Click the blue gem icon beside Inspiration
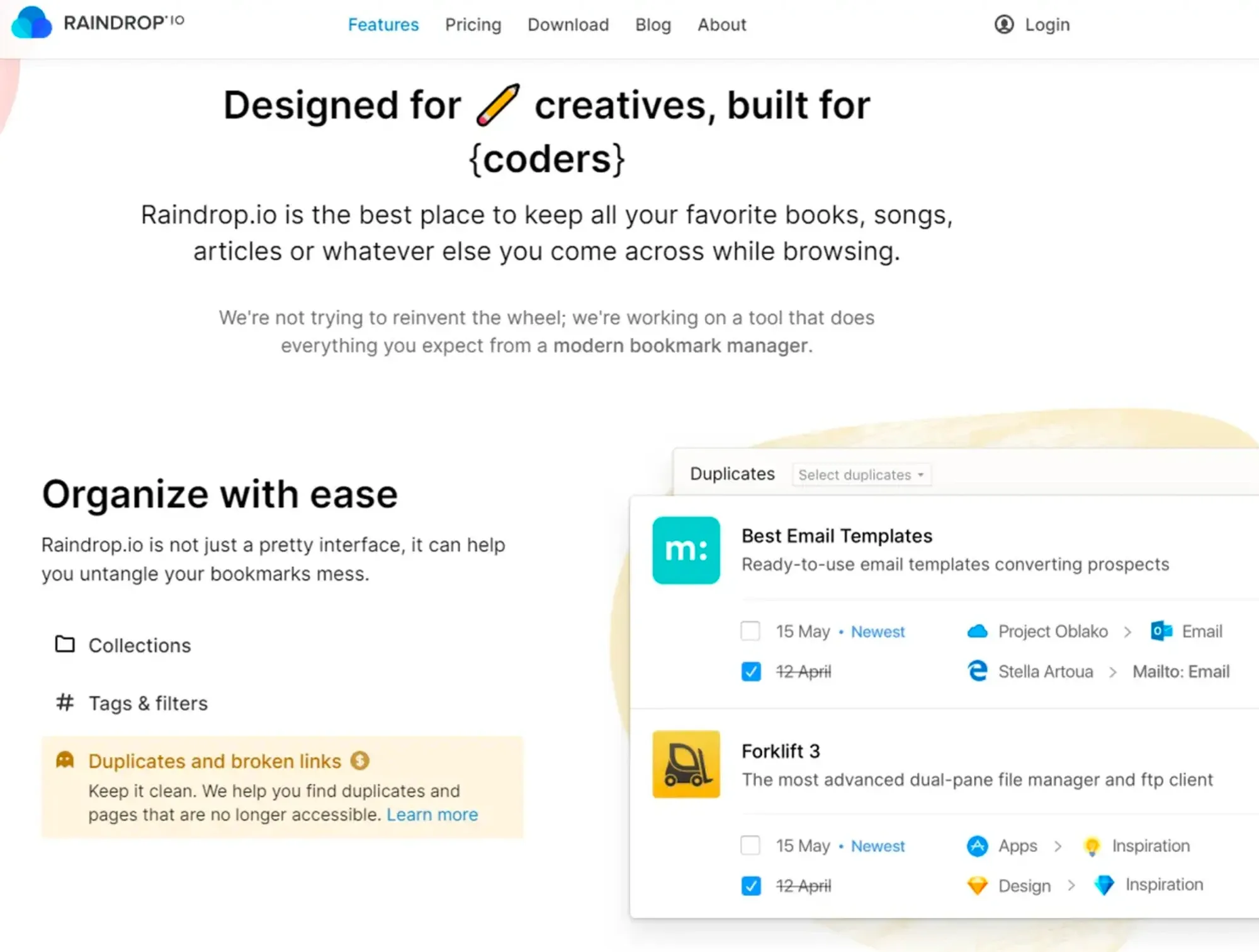1259x952 pixels. tap(1104, 885)
